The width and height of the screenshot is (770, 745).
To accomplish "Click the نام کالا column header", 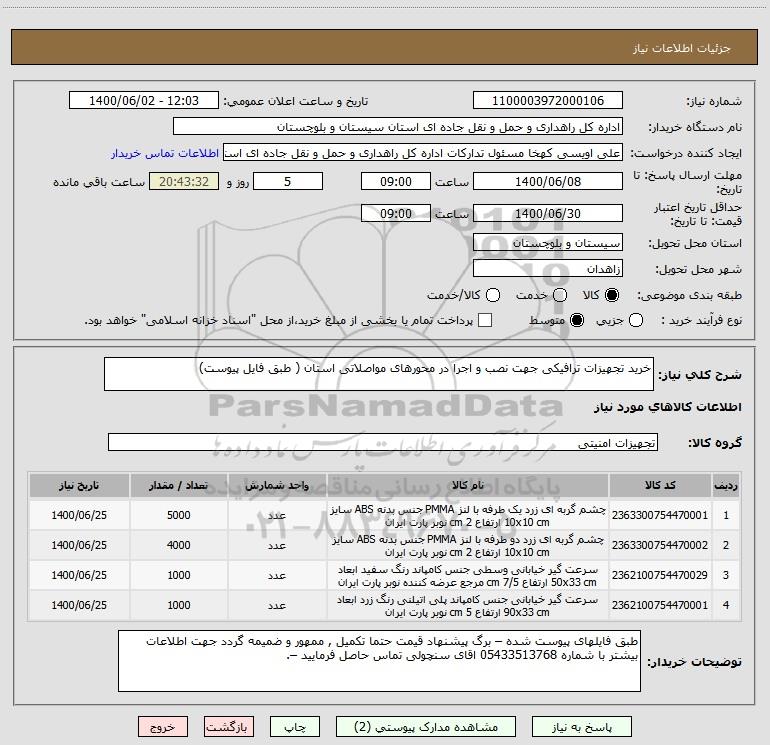I will click(x=468, y=485).
